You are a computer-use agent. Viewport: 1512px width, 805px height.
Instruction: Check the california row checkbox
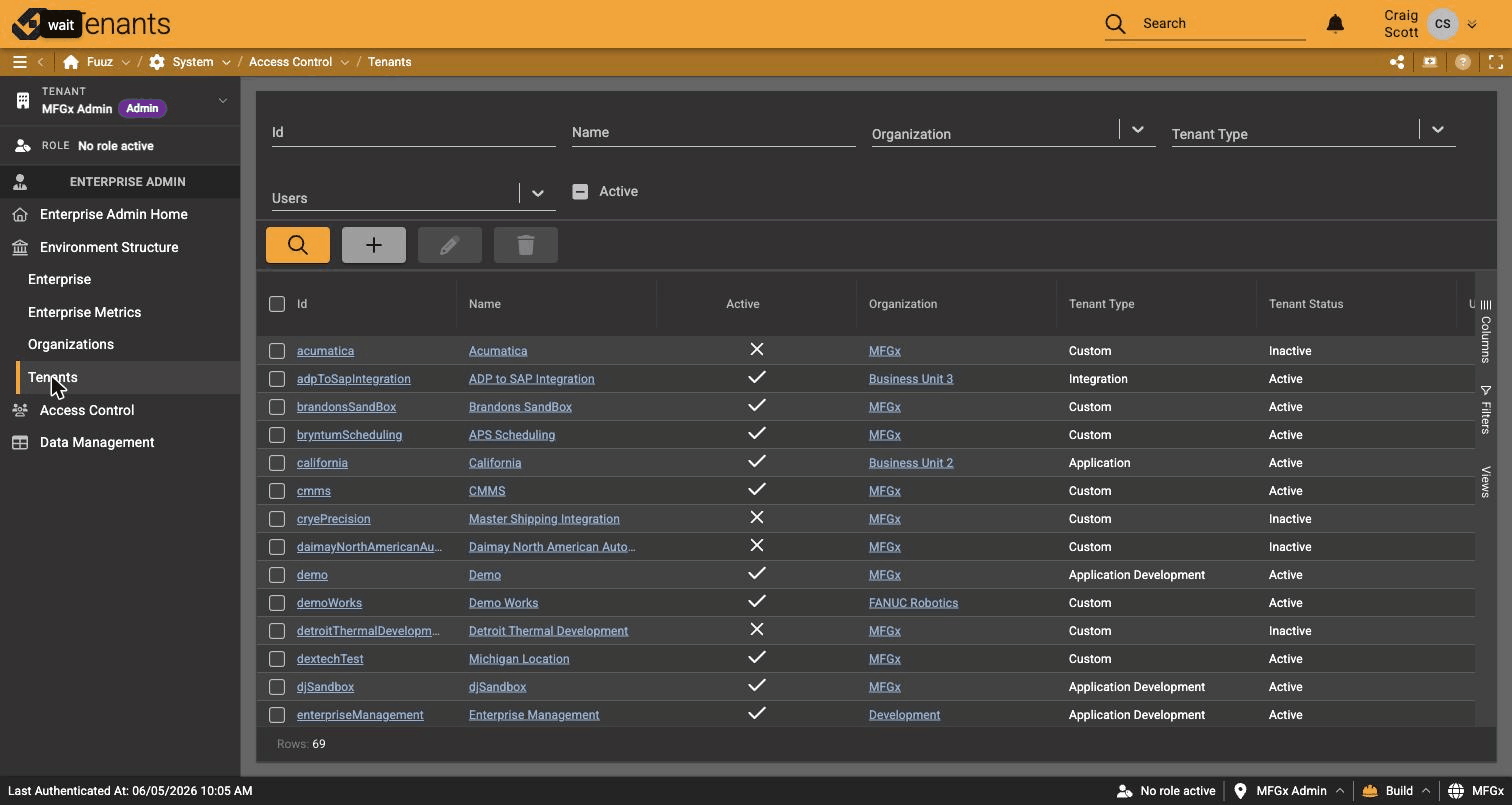pyautogui.click(x=277, y=463)
